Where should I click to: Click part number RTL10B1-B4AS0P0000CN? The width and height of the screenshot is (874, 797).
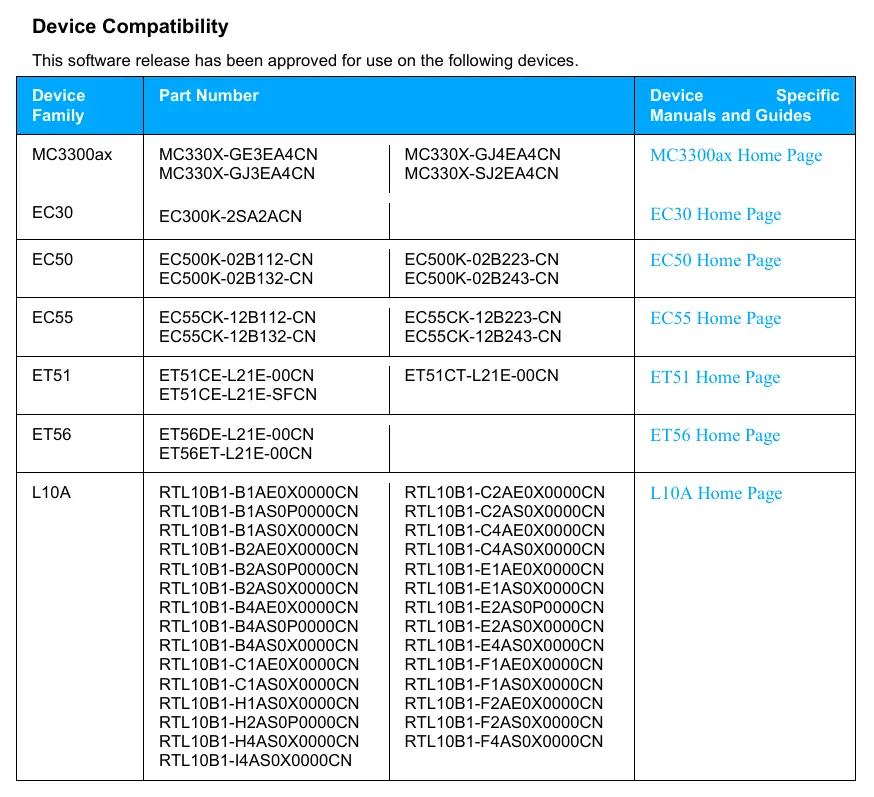[259, 626]
